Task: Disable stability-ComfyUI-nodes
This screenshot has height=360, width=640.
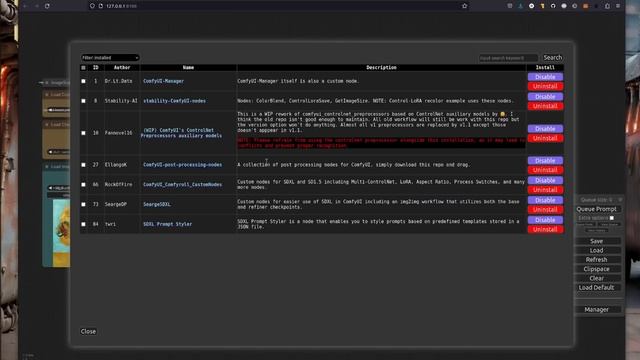Action: pos(545,97)
